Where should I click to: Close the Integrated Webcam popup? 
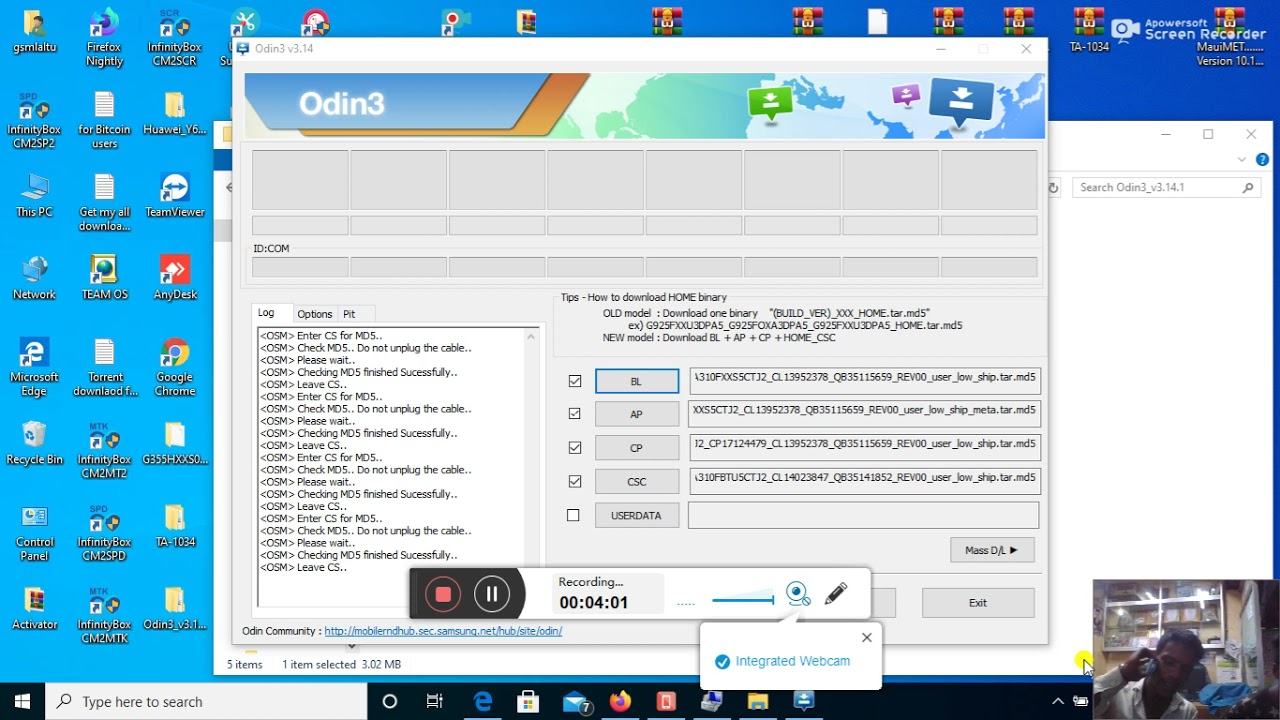867,637
